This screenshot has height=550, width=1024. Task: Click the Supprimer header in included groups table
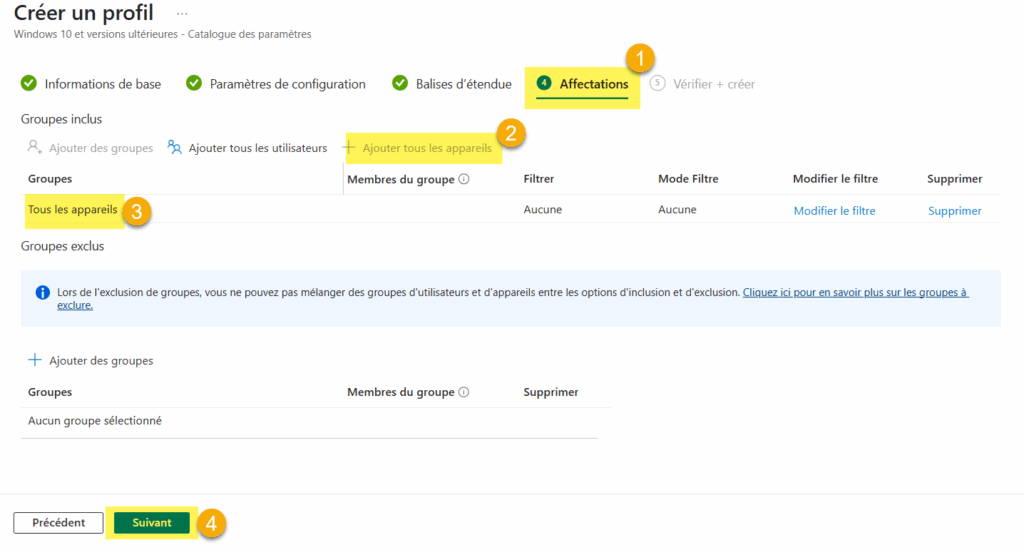tap(955, 179)
